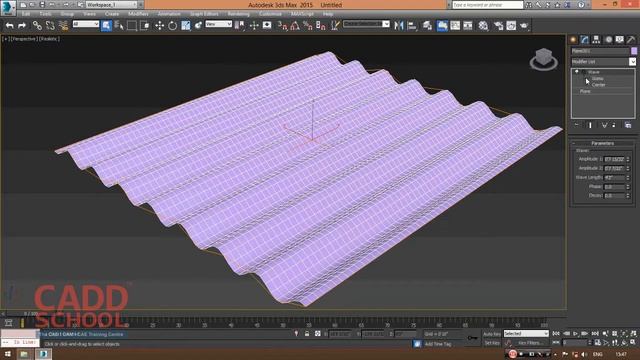Click the Set Key button
Screen dimensions: 640x360
[491, 343]
